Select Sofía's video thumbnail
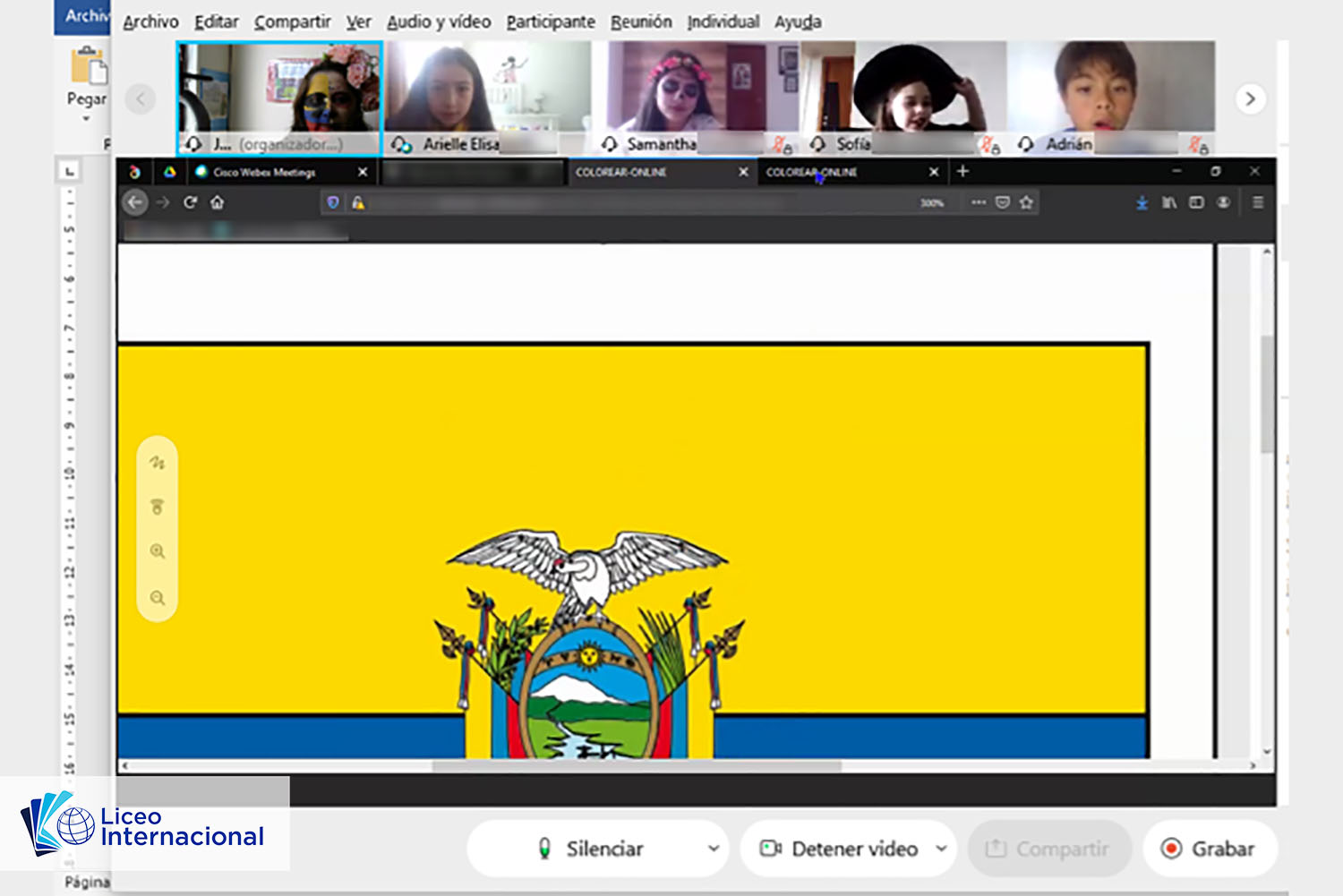The height and width of the screenshot is (896, 1343). [x=904, y=98]
